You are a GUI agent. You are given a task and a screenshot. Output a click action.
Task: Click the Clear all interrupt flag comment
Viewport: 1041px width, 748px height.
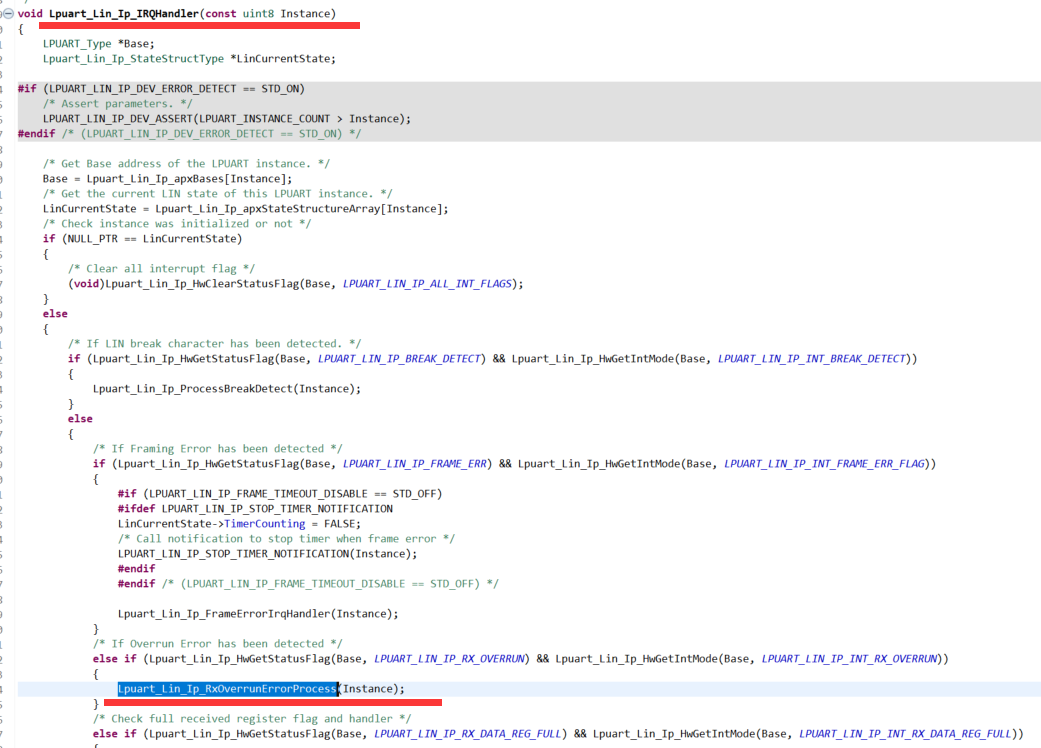161,269
